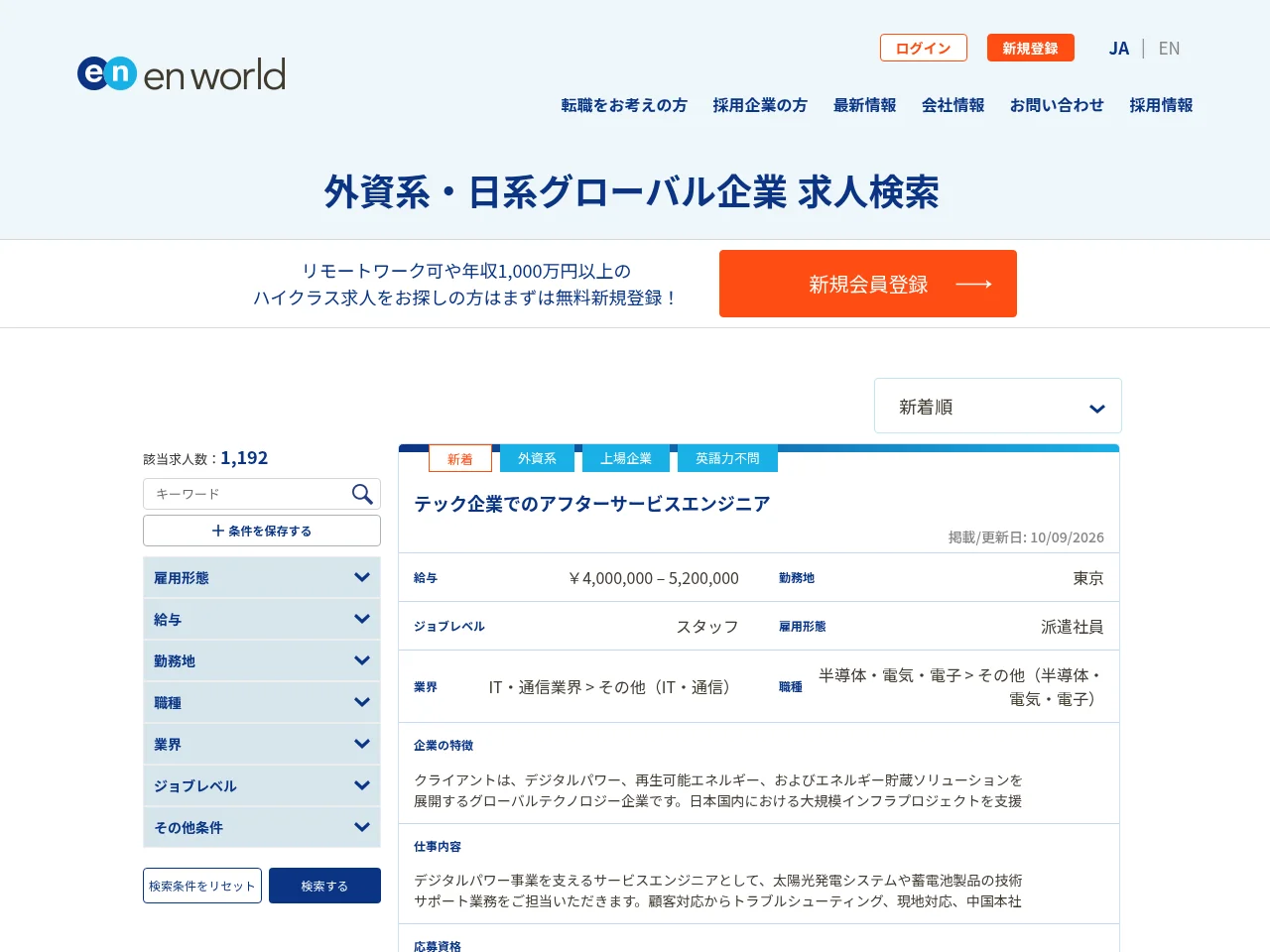
Task: Open 会社情報 menu
Action: (953, 105)
